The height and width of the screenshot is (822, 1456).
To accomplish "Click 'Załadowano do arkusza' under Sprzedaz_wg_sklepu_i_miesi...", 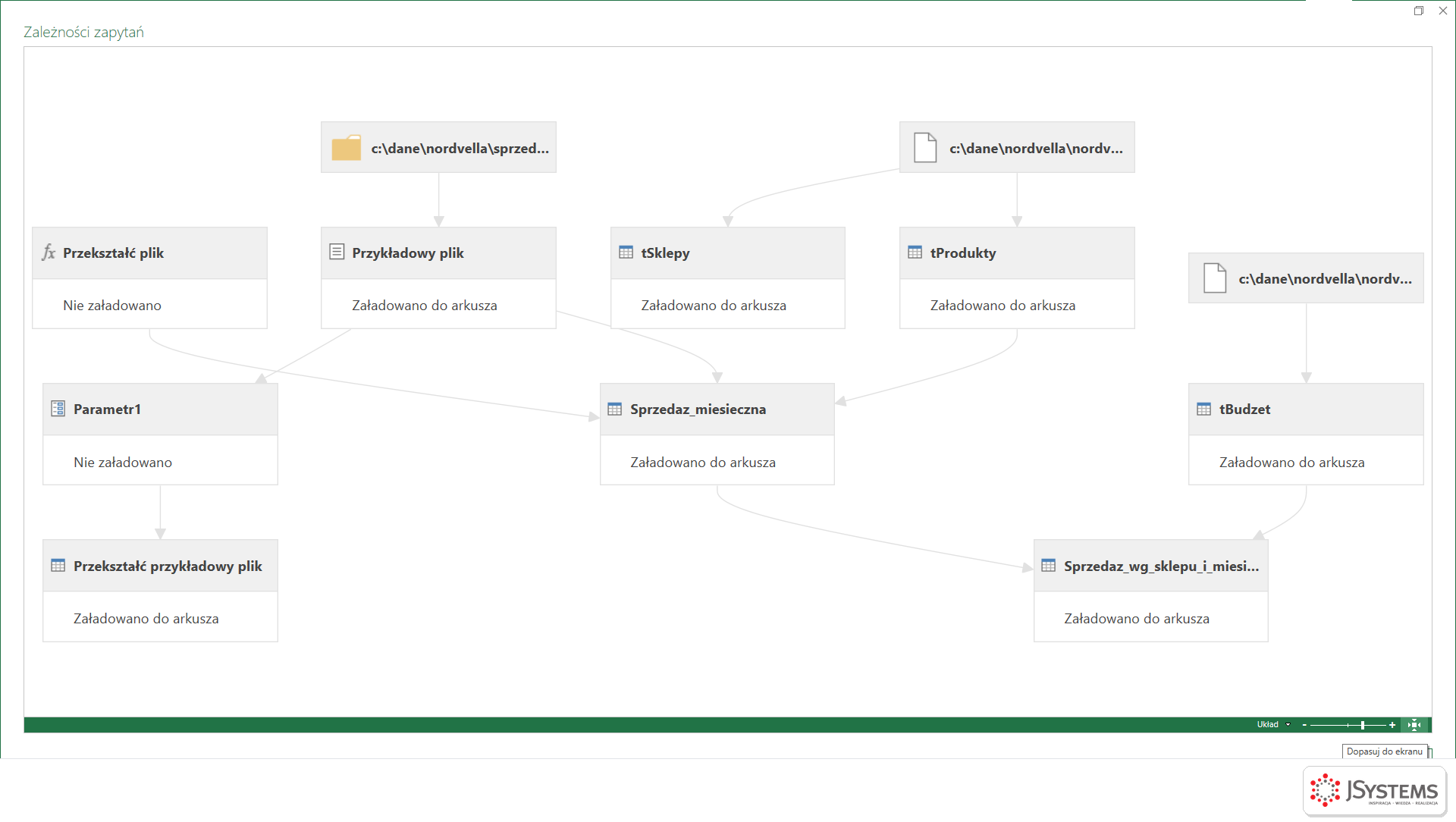I will click(x=1137, y=619).
